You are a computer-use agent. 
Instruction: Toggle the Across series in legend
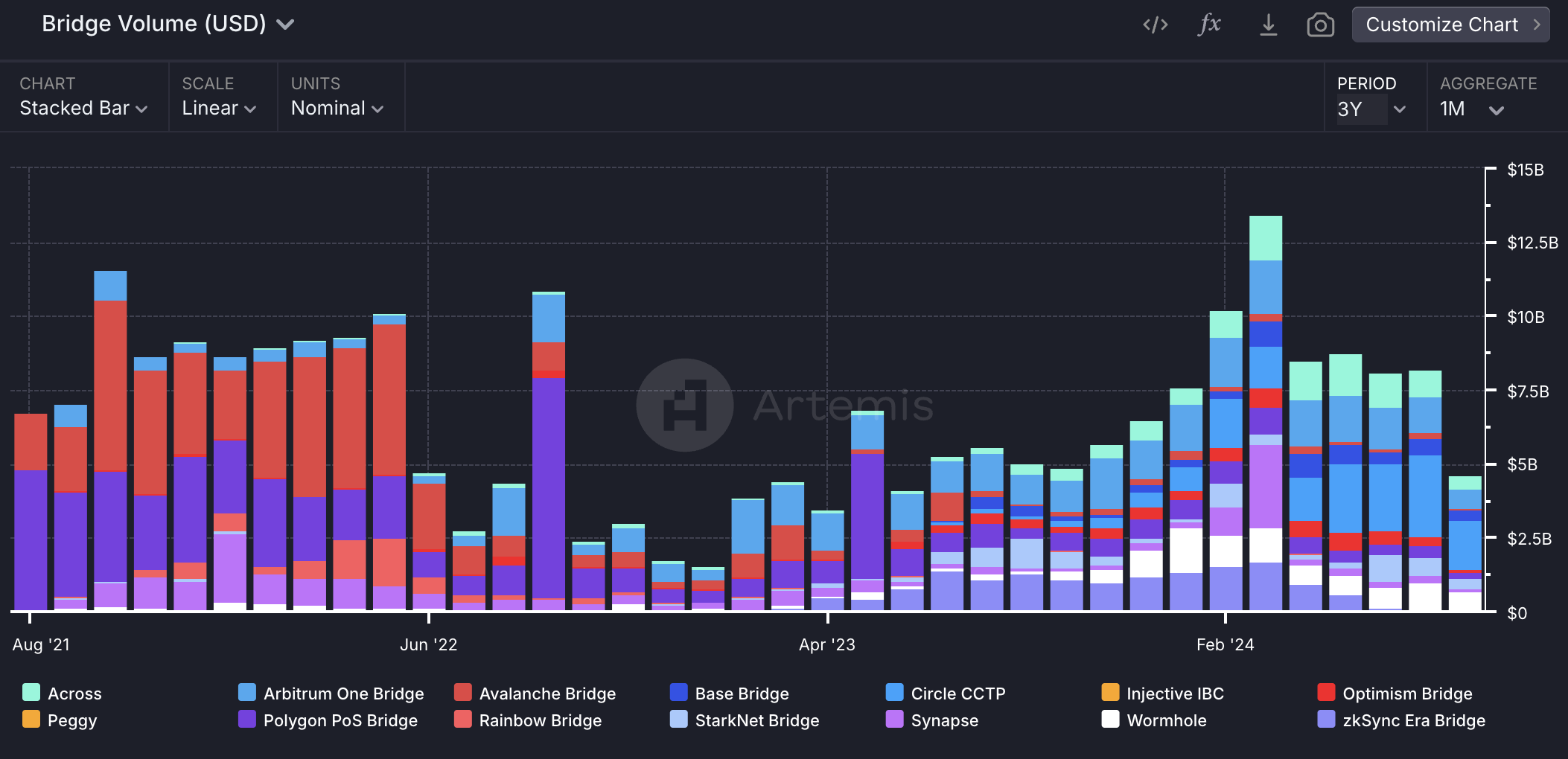(74, 694)
